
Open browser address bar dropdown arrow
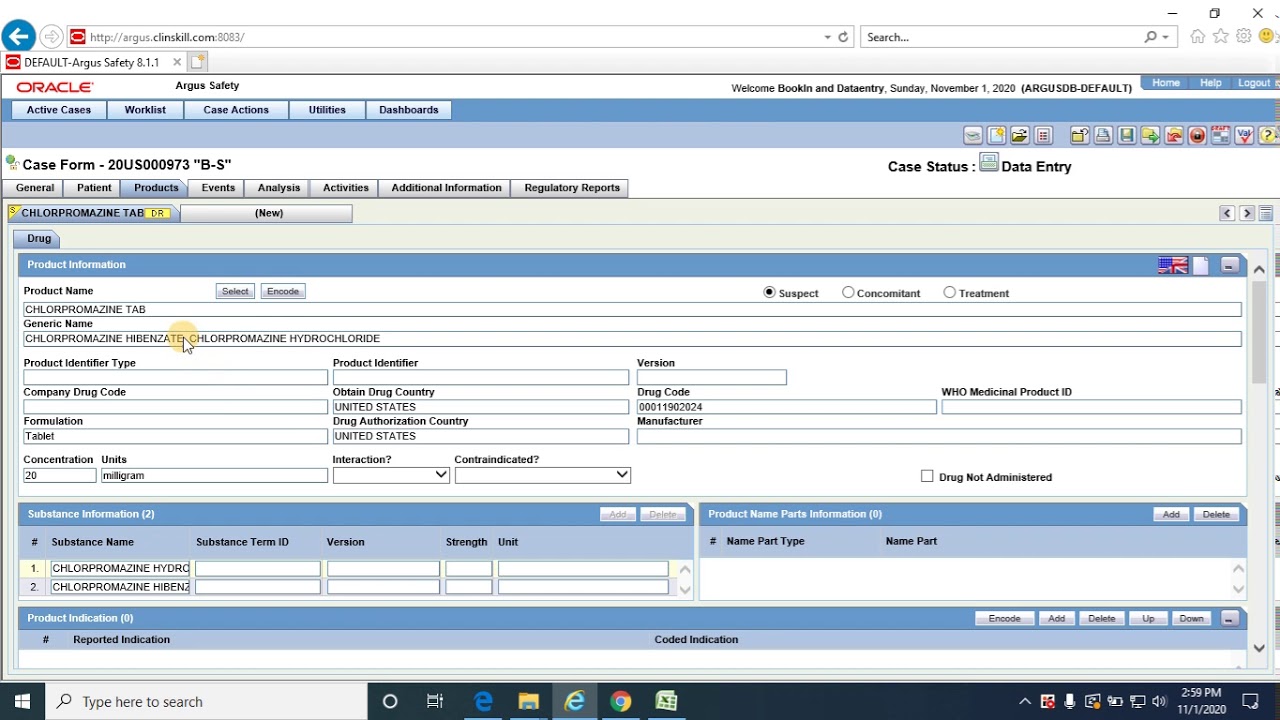click(827, 37)
